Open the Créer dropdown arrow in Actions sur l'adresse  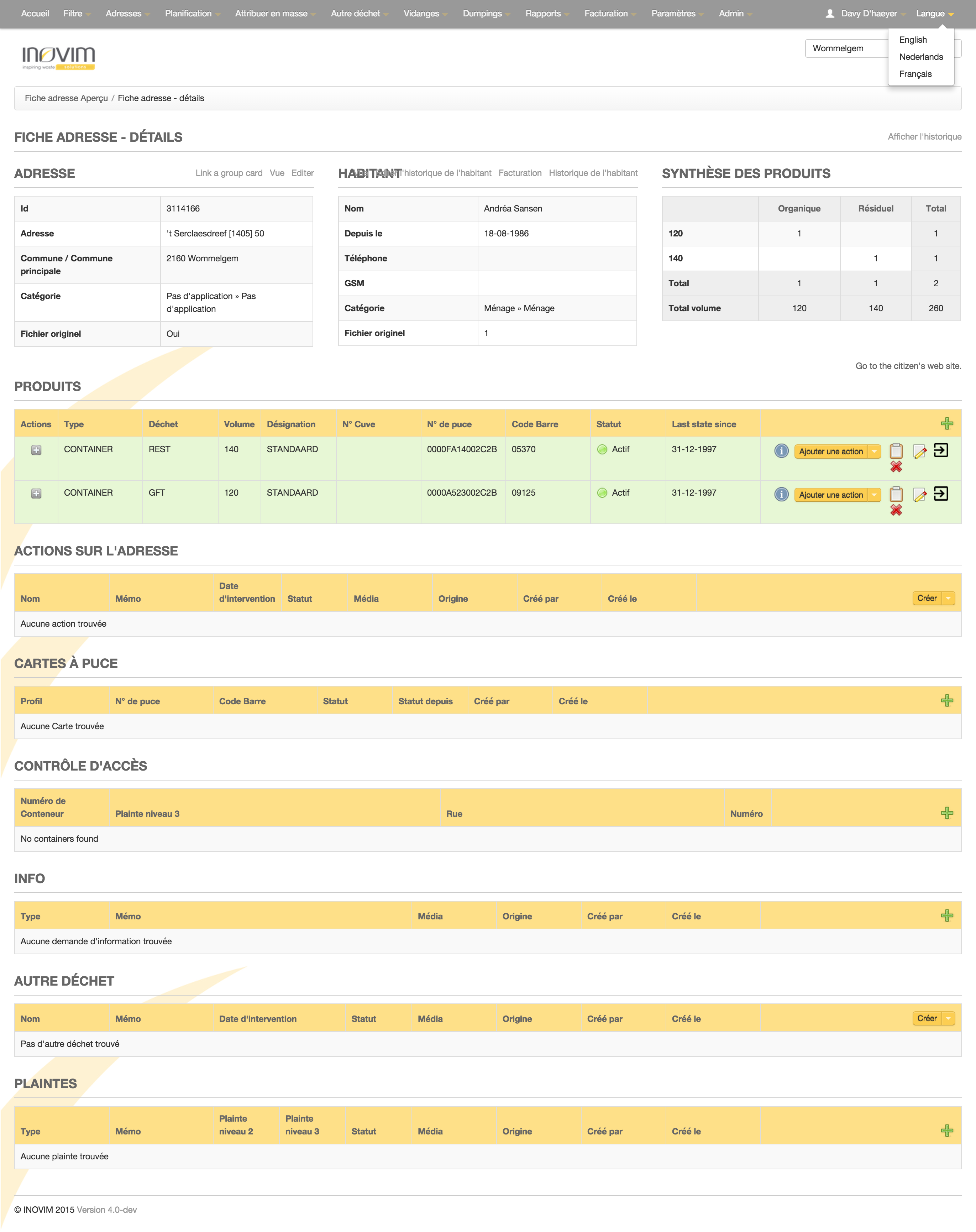948,598
